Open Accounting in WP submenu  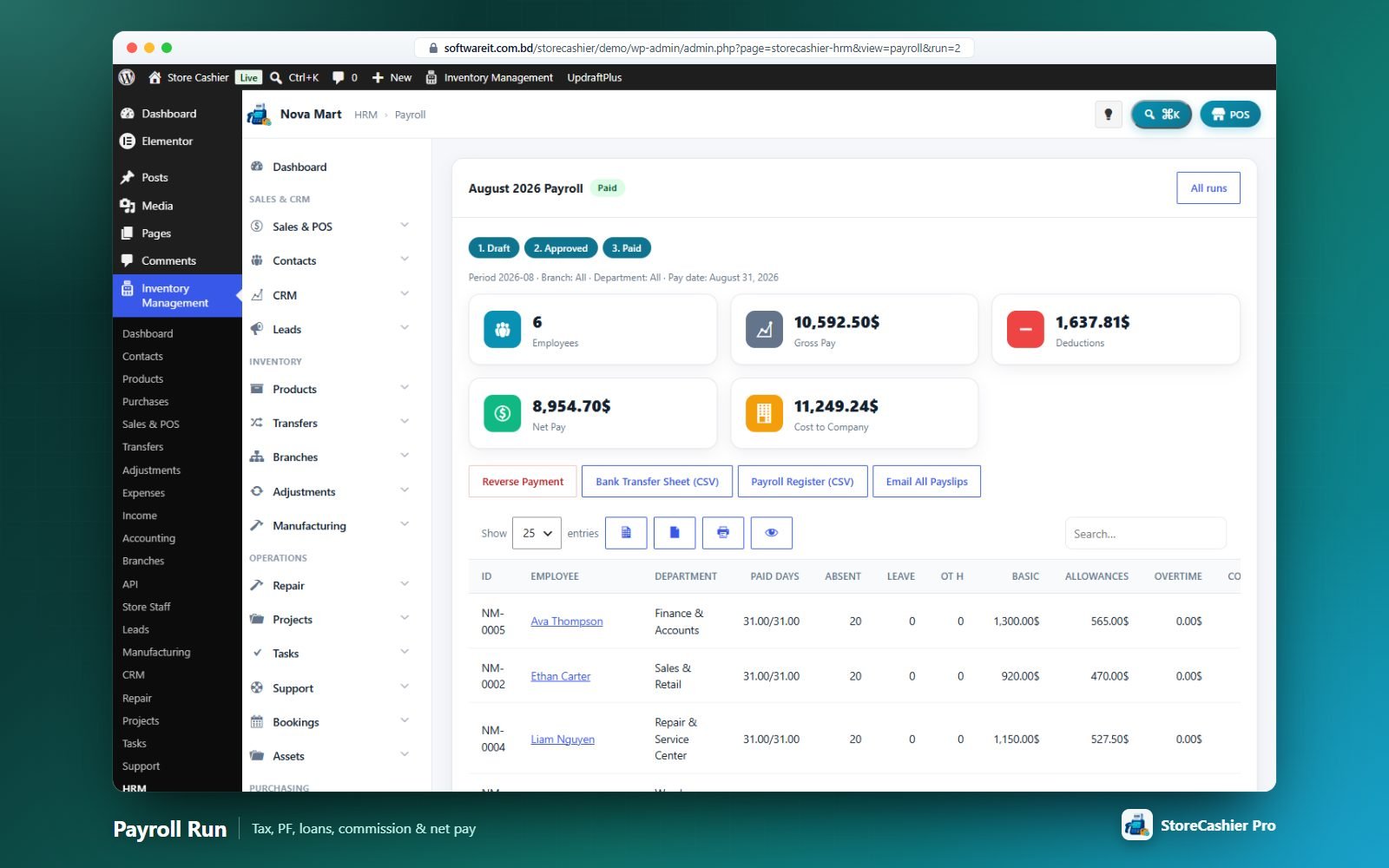[148, 538]
